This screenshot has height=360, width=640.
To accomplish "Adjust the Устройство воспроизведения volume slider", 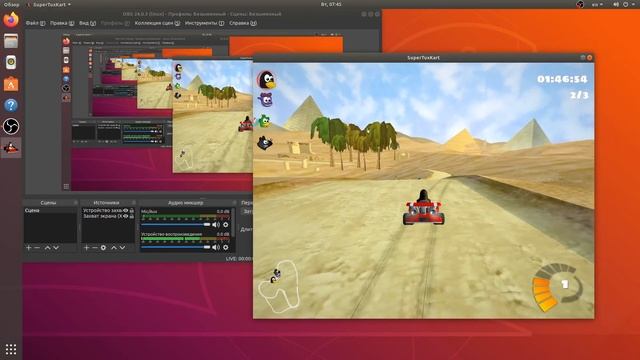I will (x=176, y=247).
